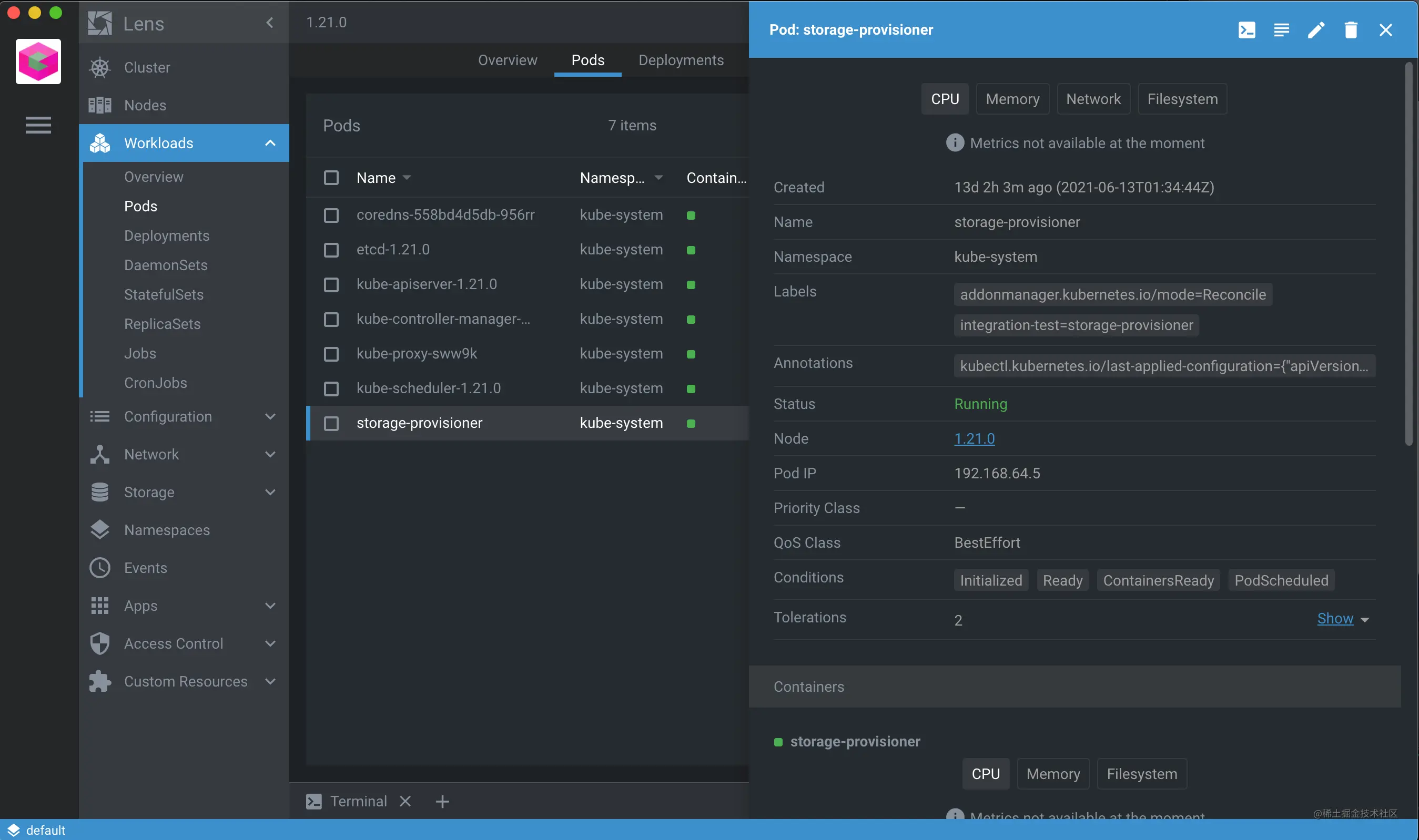Expand the Apps section chevron
The height and width of the screenshot is (840, 1419).
270,606
